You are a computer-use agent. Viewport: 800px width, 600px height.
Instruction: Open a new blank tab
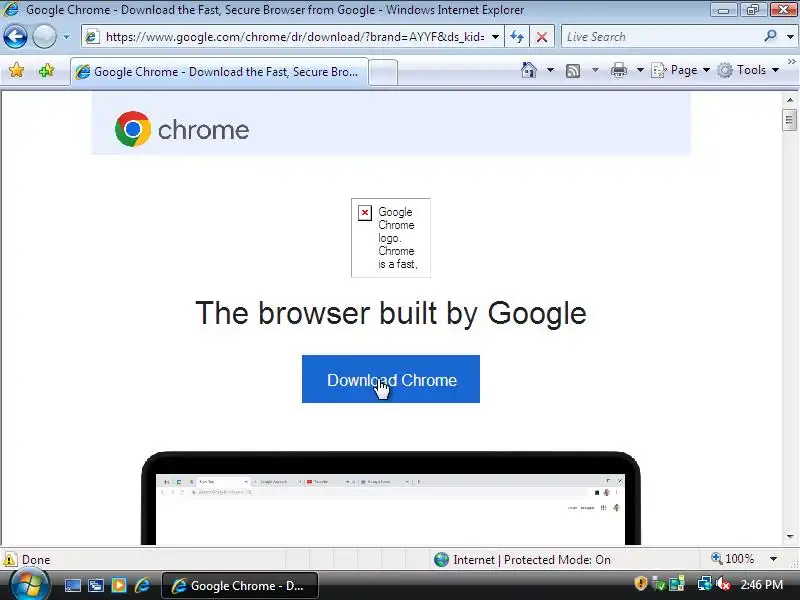coord(383,72)
